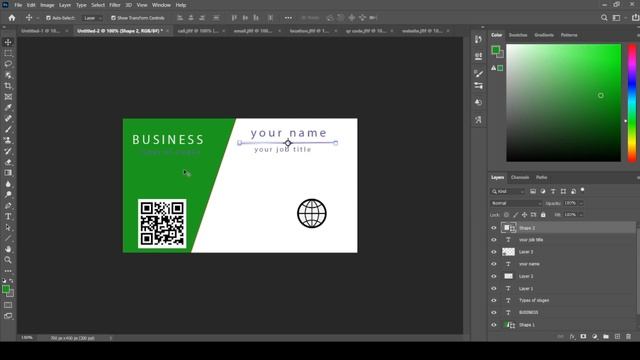This screenshot has height=360, width=640.
Task: Open the Window menu
Action: [x=161, y=5]
